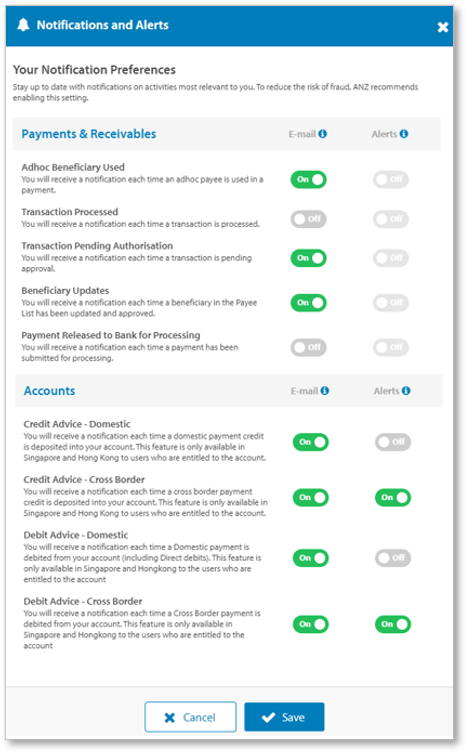Switch on Credit Advice Domestic alerts toggle
The width and height of the screenshot is (467, 753).
pyautogui.click(x=393, y=442)
